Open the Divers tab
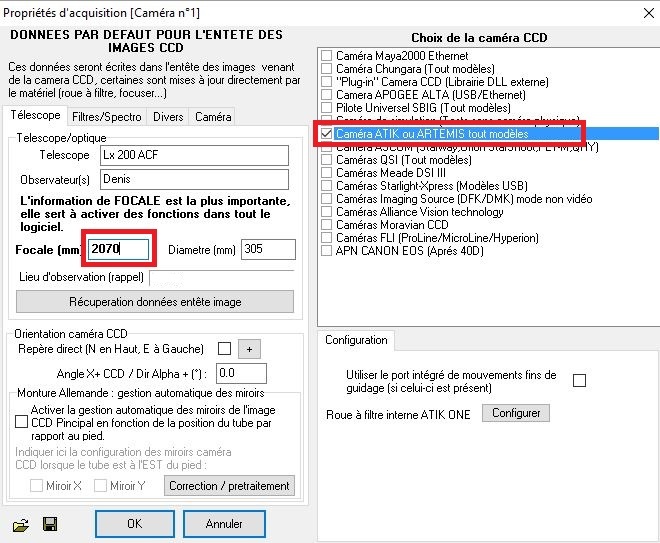This screenshot has height=543, width=660. 168,117
